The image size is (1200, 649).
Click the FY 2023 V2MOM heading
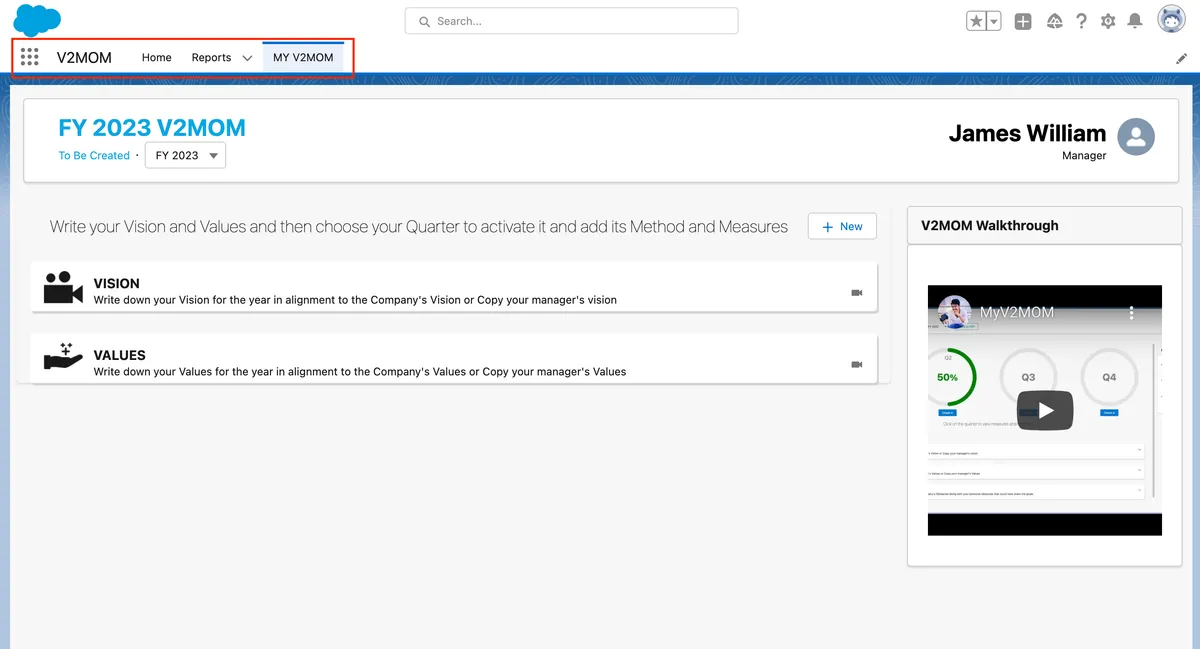[152, 128]
